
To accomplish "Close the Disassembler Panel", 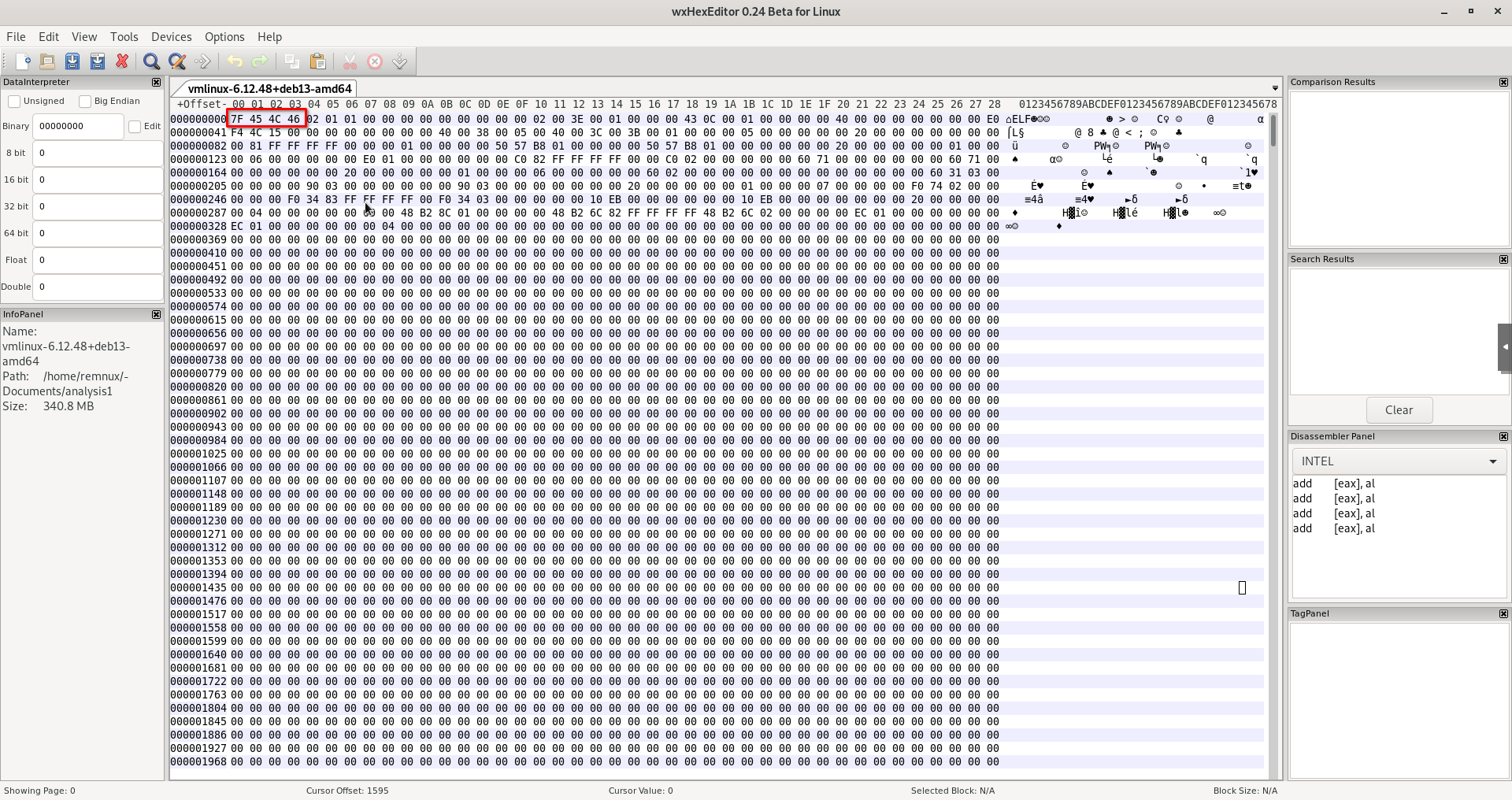I will (1503, 436).
